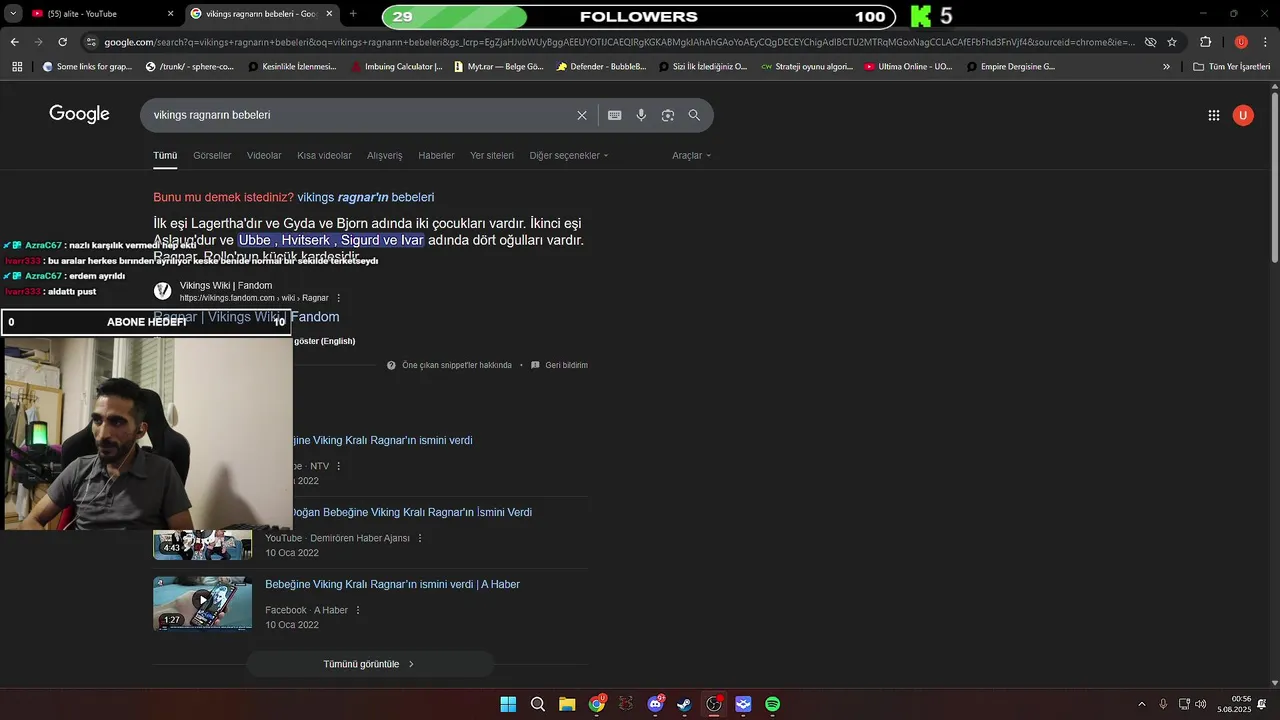Open the Google apps grid
Viewport: 1280px width, 720px height.
pos(1214,115)
